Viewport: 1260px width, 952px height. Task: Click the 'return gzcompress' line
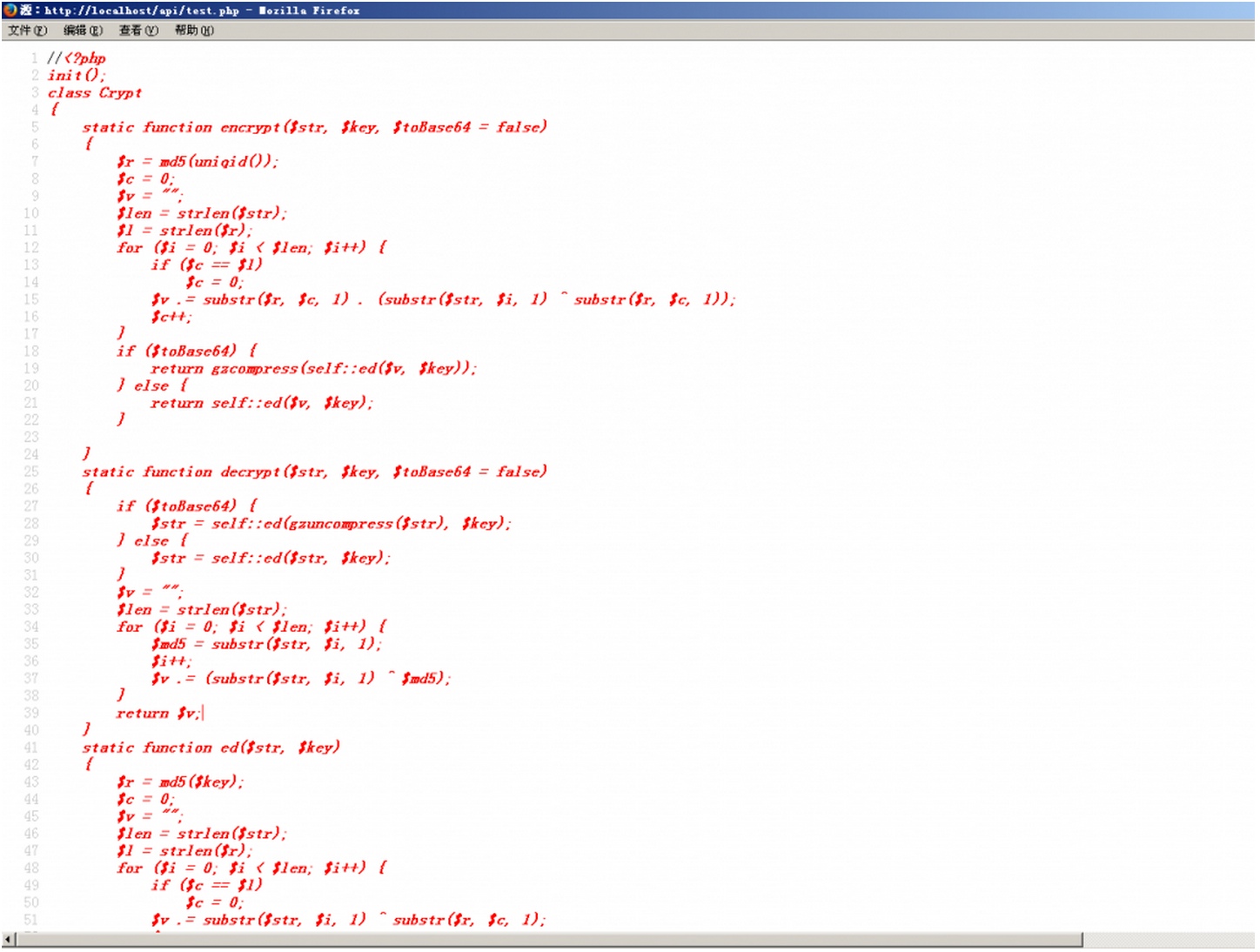[x=314, y=369]
